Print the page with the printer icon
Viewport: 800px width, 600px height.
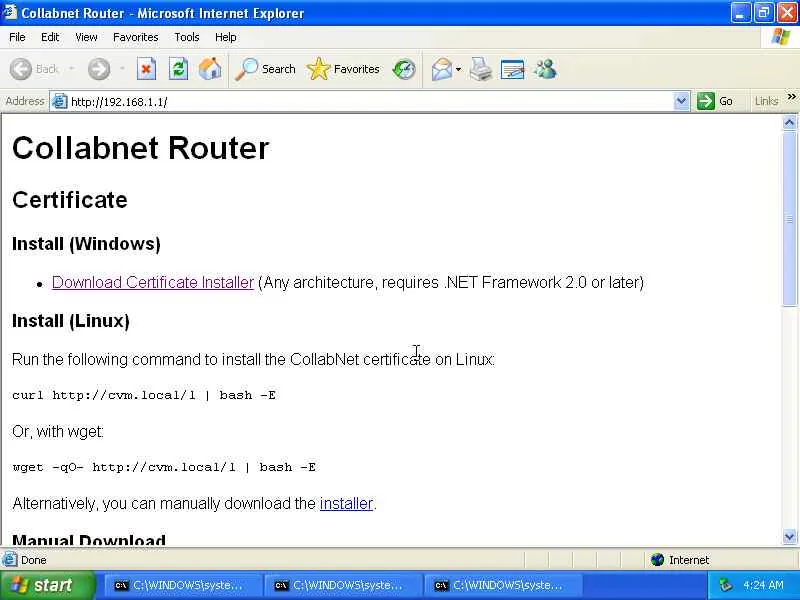pyautogui.click(x=481, y=69)
